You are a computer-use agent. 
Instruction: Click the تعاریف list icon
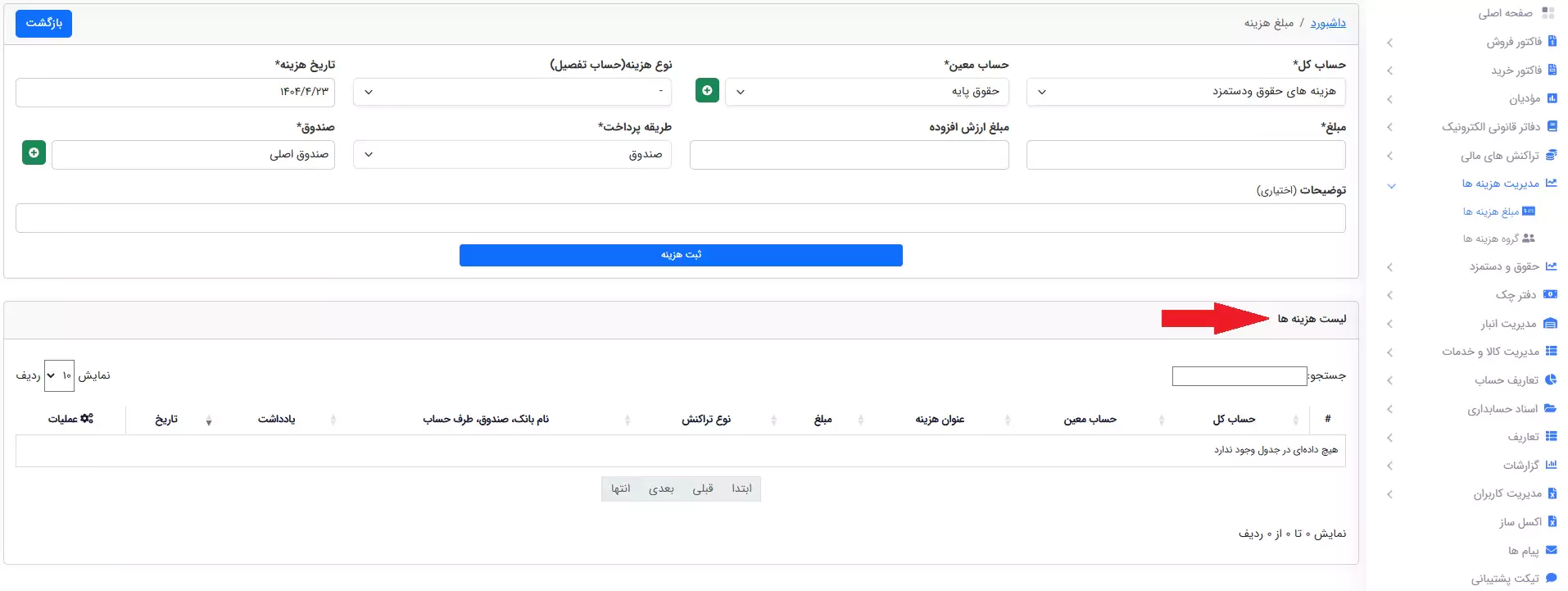point(1551,436)
